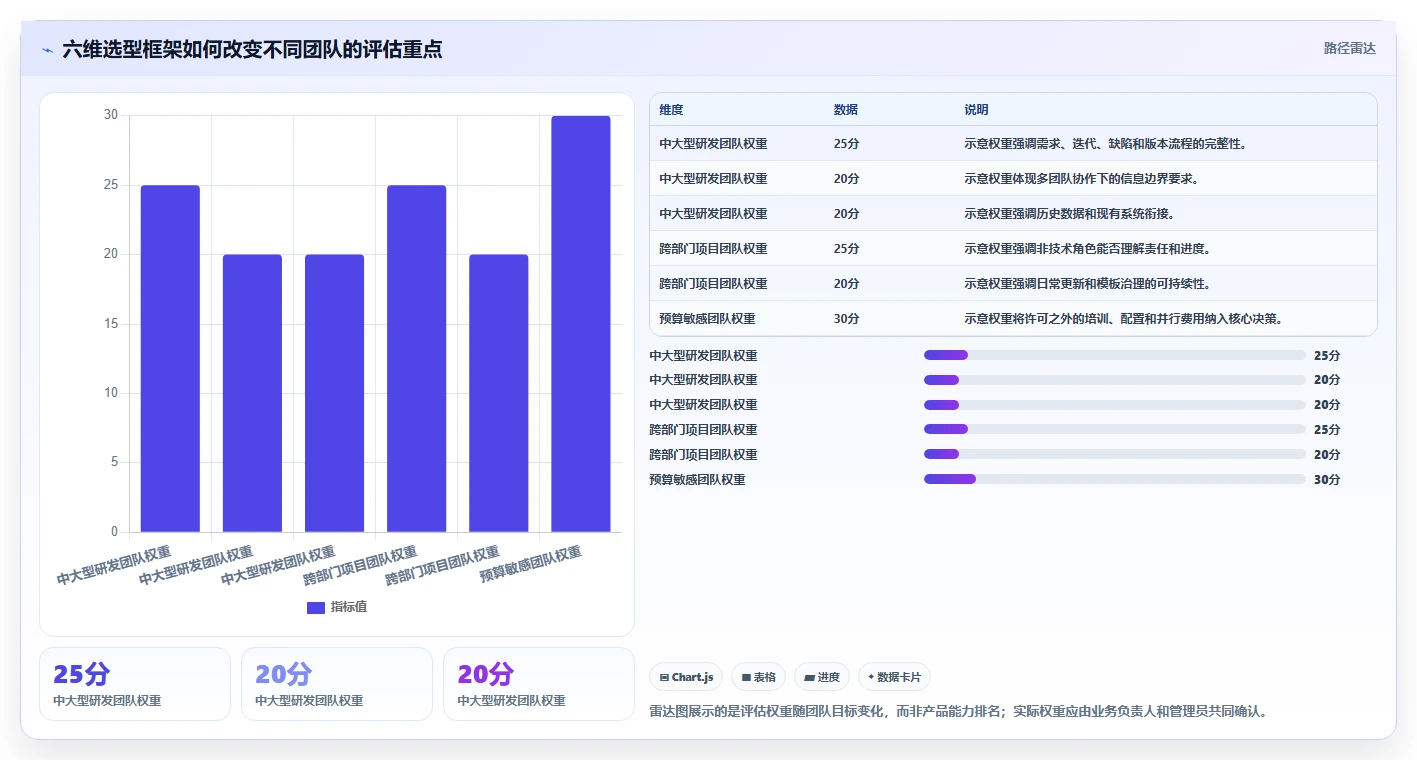Click the 数据 column header
1417x760 pixels.
845,110
